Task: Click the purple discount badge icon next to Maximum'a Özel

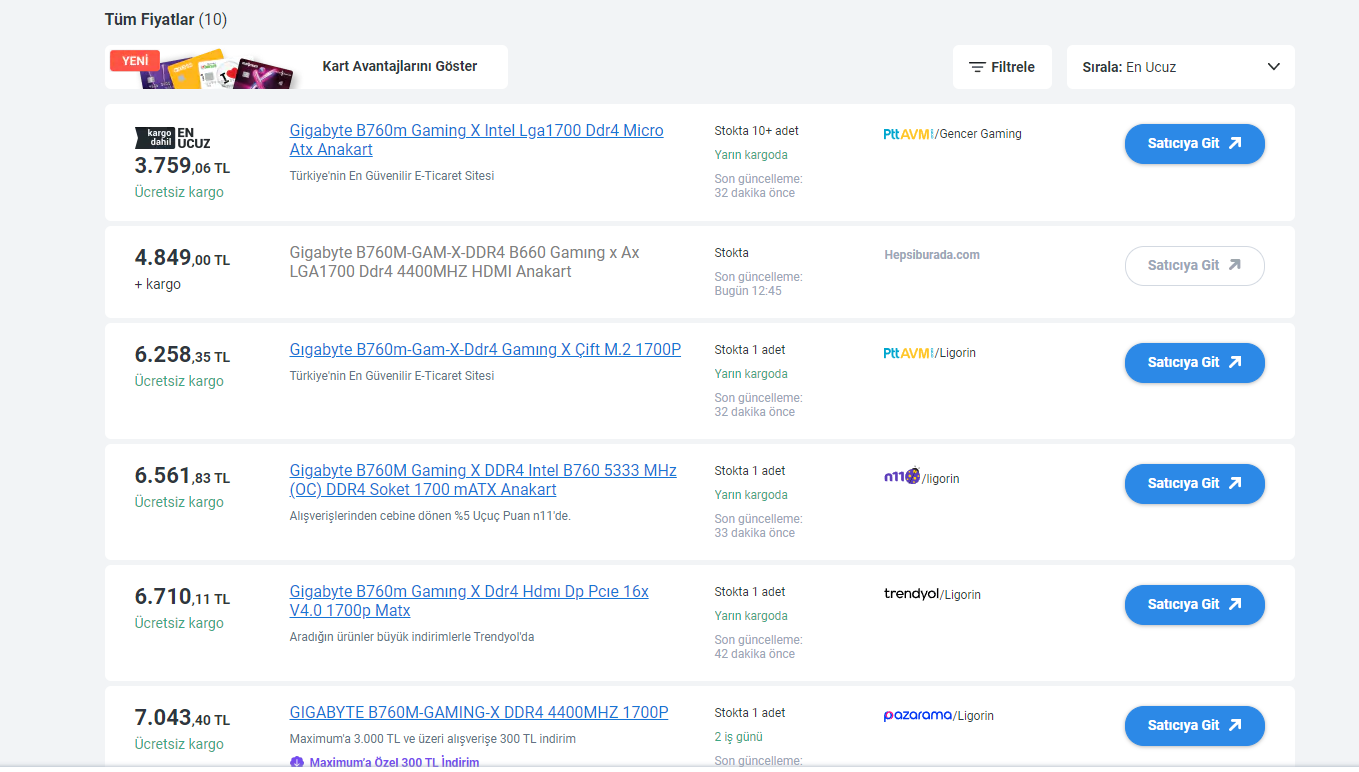Action: [x=297, y=762]
